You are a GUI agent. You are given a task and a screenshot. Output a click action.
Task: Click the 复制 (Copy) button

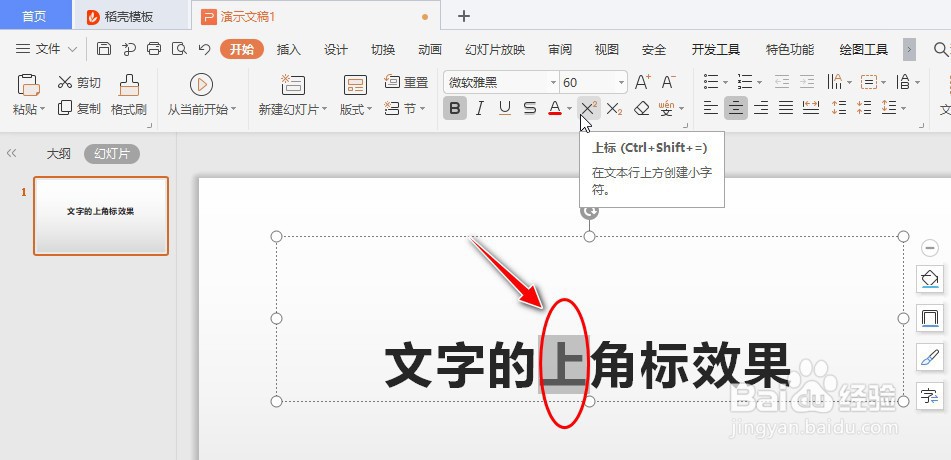pyautogui.click(x=79, y=108)
